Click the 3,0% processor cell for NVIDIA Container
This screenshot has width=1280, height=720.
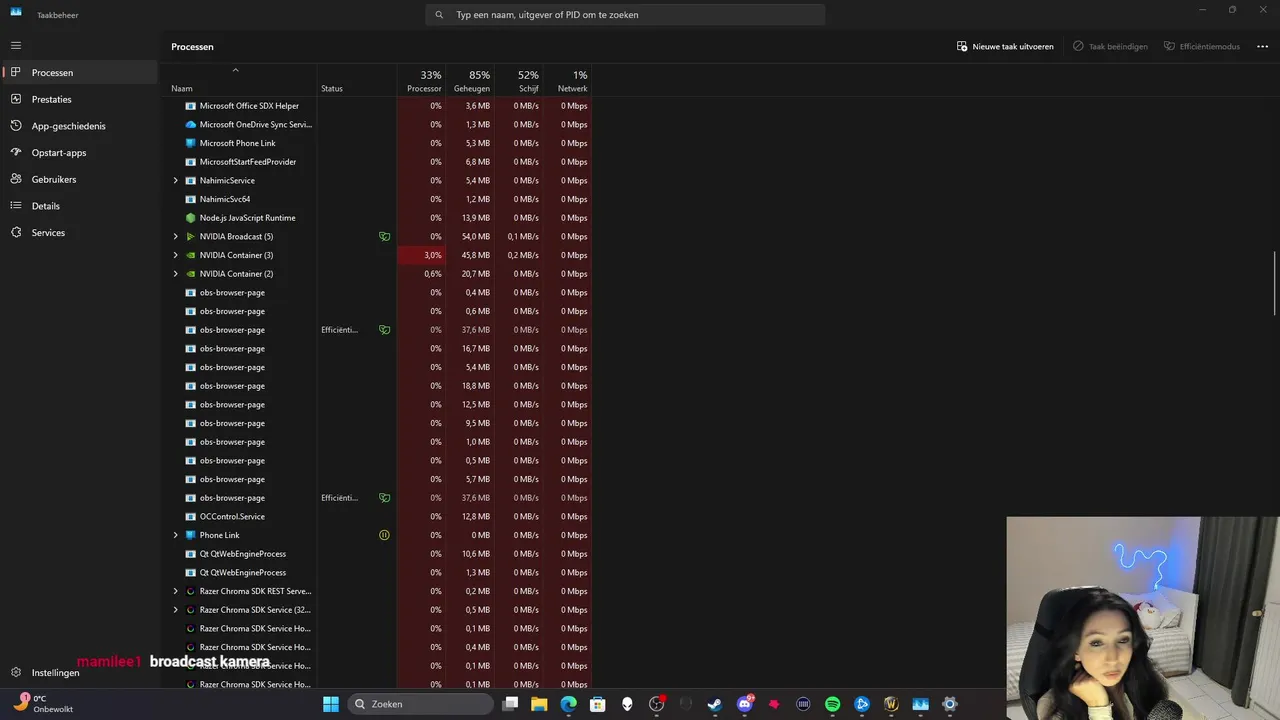point(421,255)
